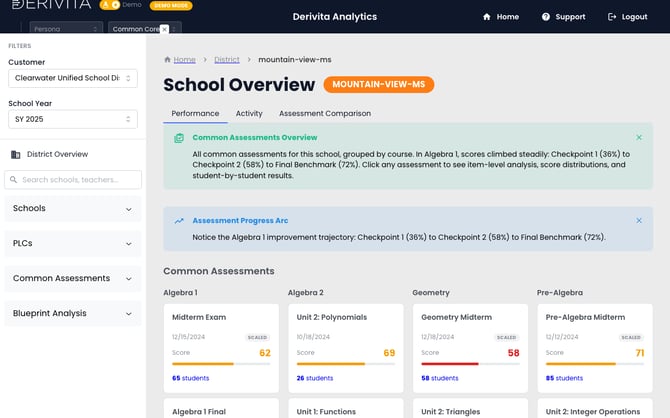Click the Pre-Algebra course heading
The height and width of the screenshot is (418, 670).
click(560, 293)
